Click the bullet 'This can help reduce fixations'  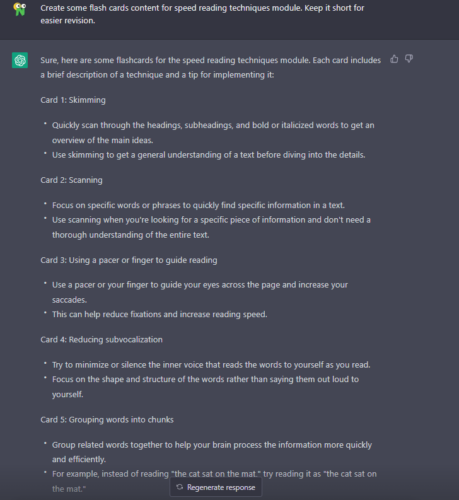point(159,314)
